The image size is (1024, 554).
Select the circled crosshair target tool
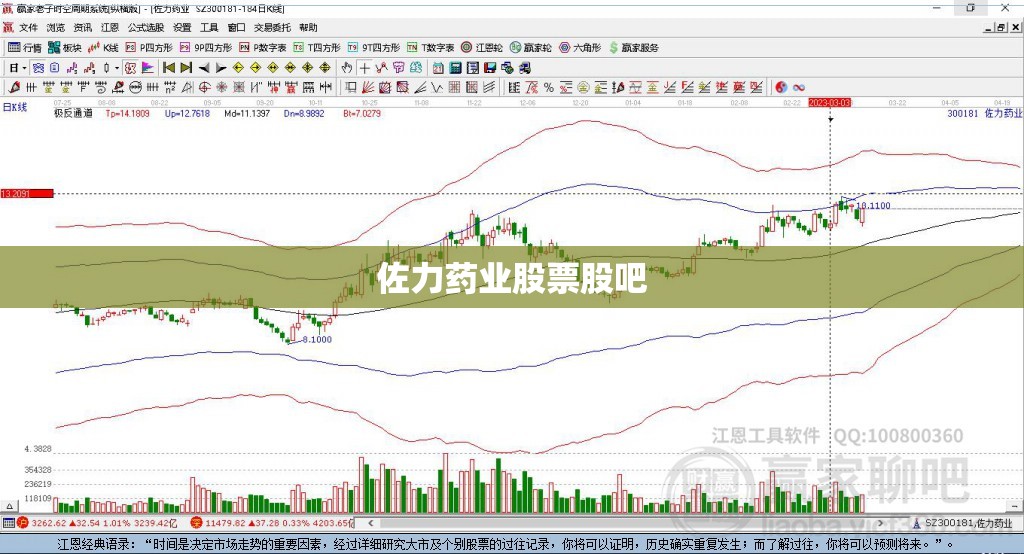click(204, 88)
